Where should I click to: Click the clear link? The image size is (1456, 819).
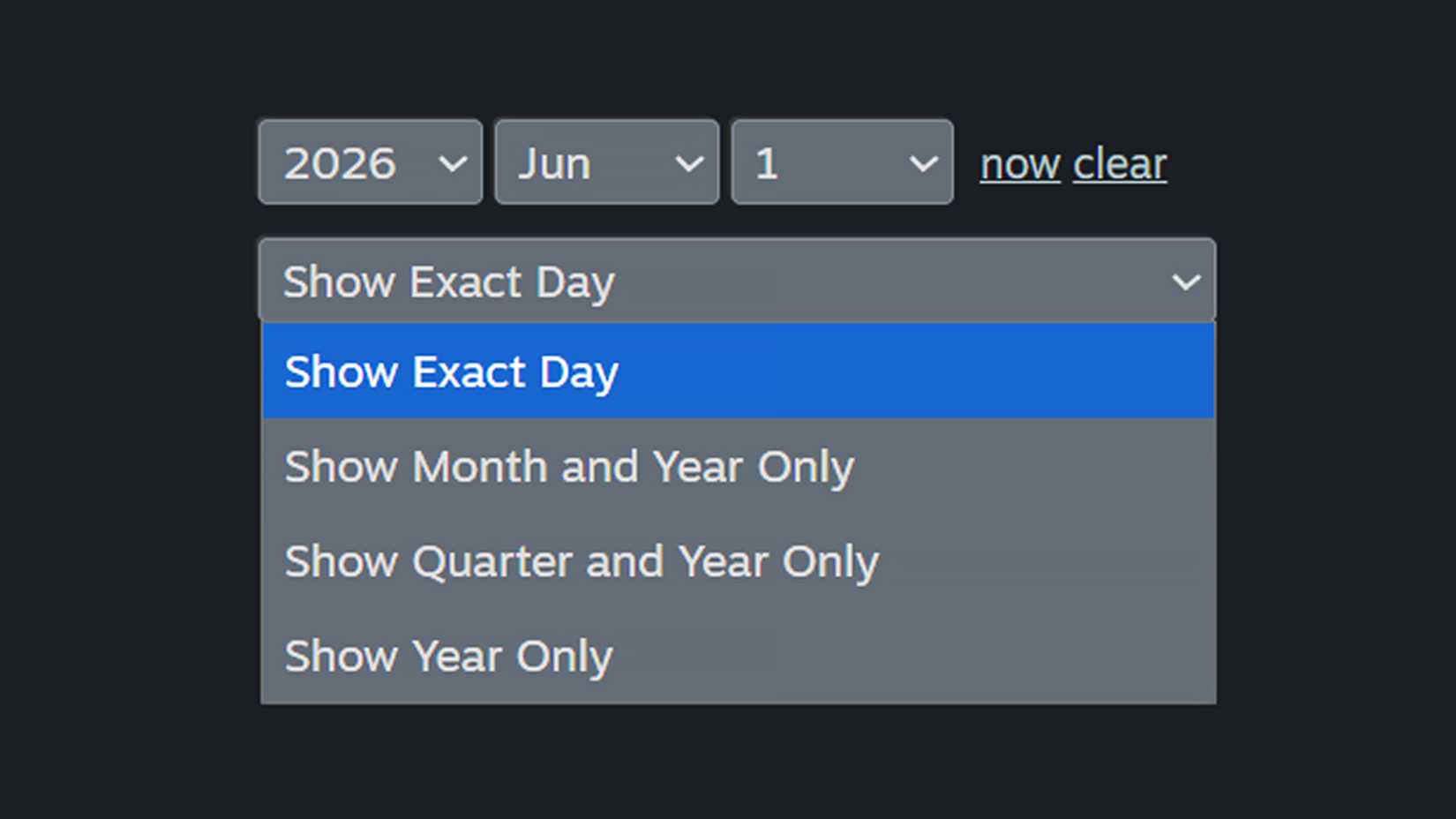coord(1120,164)
